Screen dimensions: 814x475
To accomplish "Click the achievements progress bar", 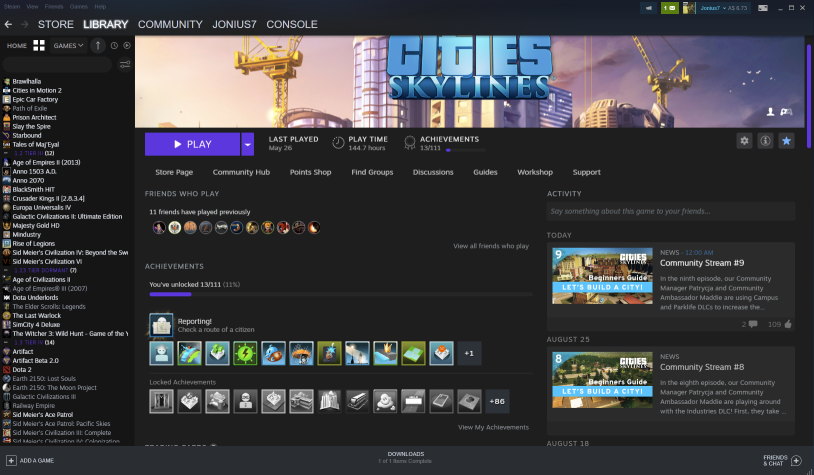I will click(341, 294).
